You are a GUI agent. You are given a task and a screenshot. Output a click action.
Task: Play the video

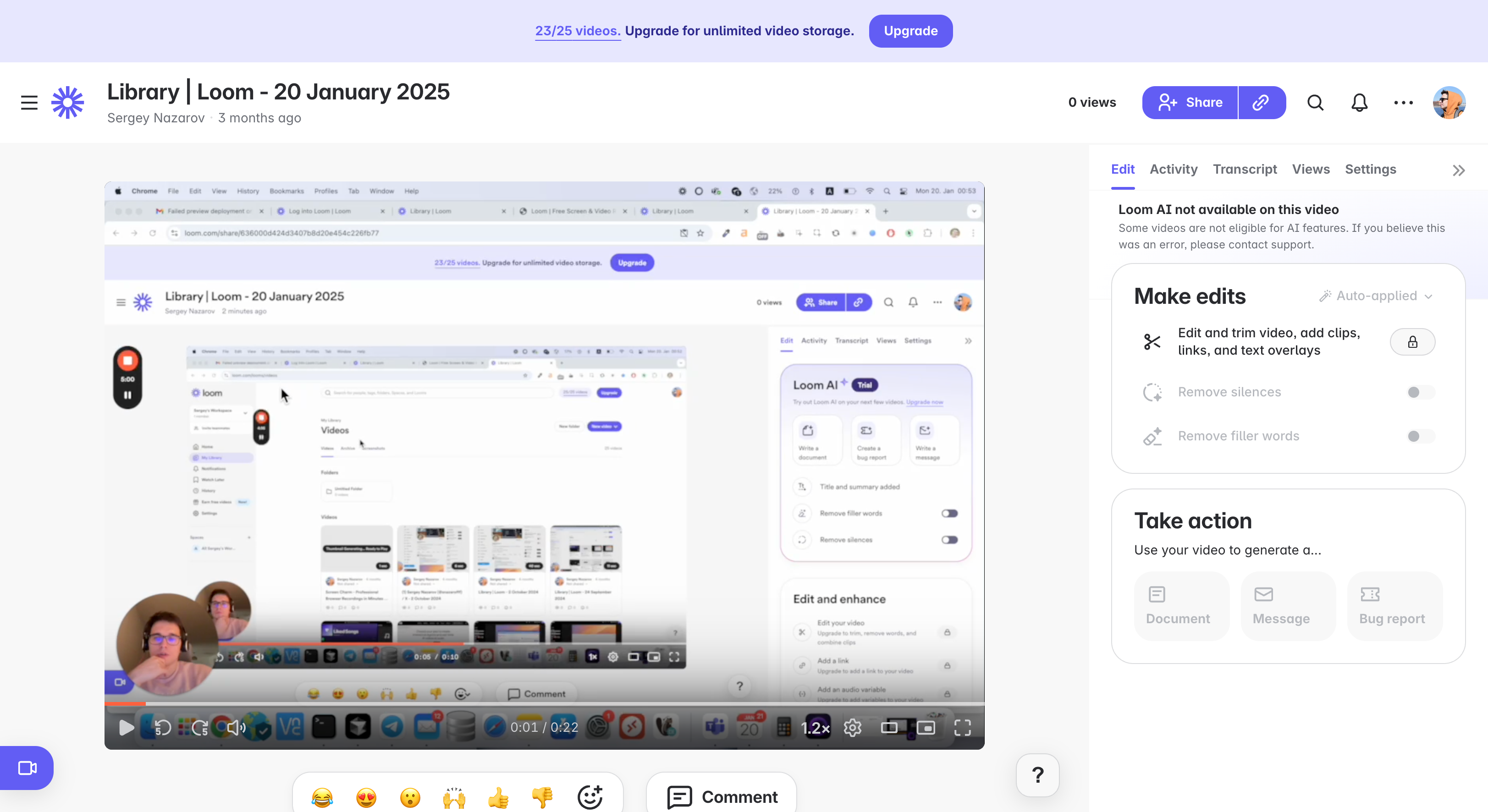tap(126, 728)
